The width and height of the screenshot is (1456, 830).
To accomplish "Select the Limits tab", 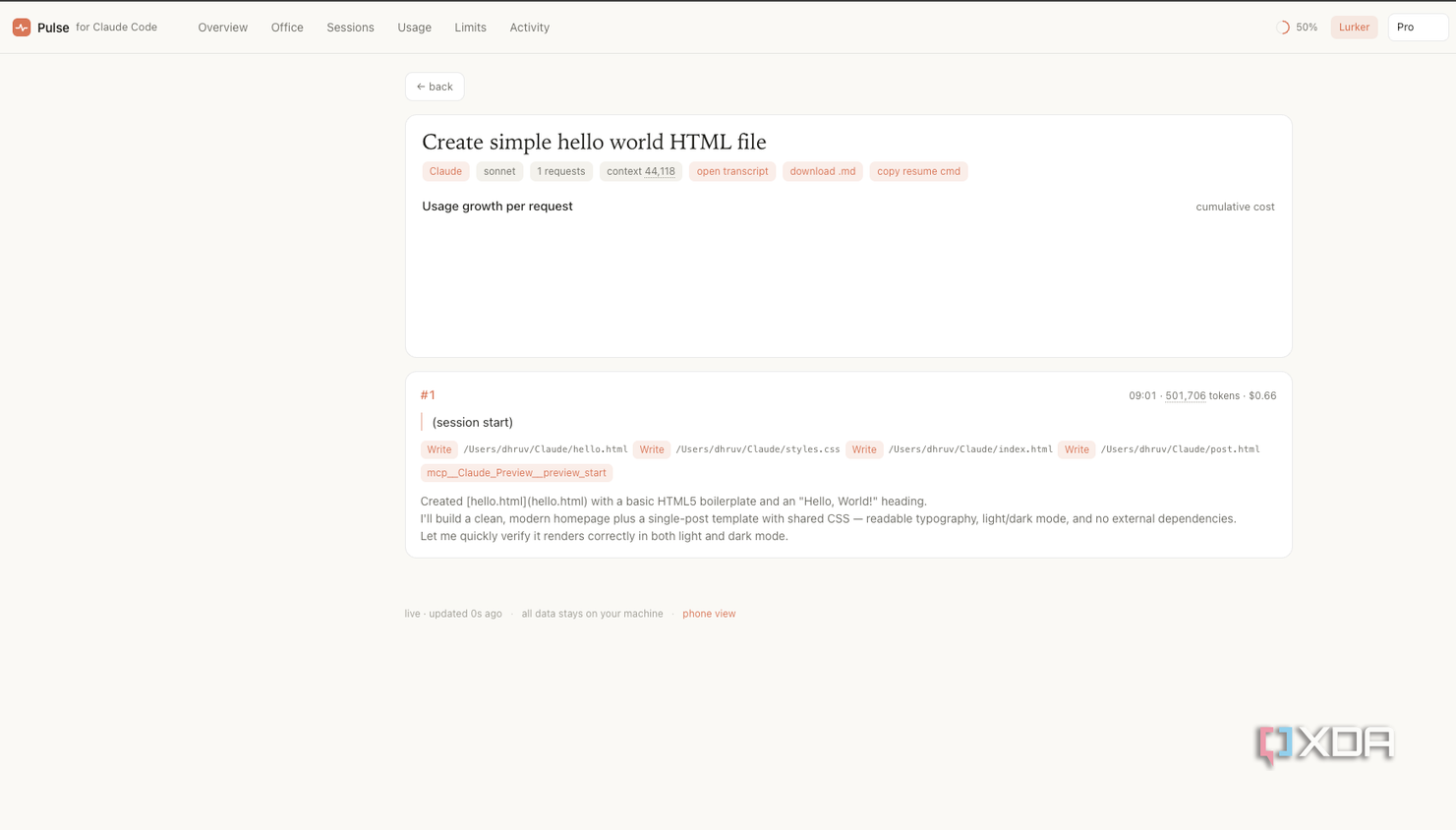I will [x=470, y=28].
